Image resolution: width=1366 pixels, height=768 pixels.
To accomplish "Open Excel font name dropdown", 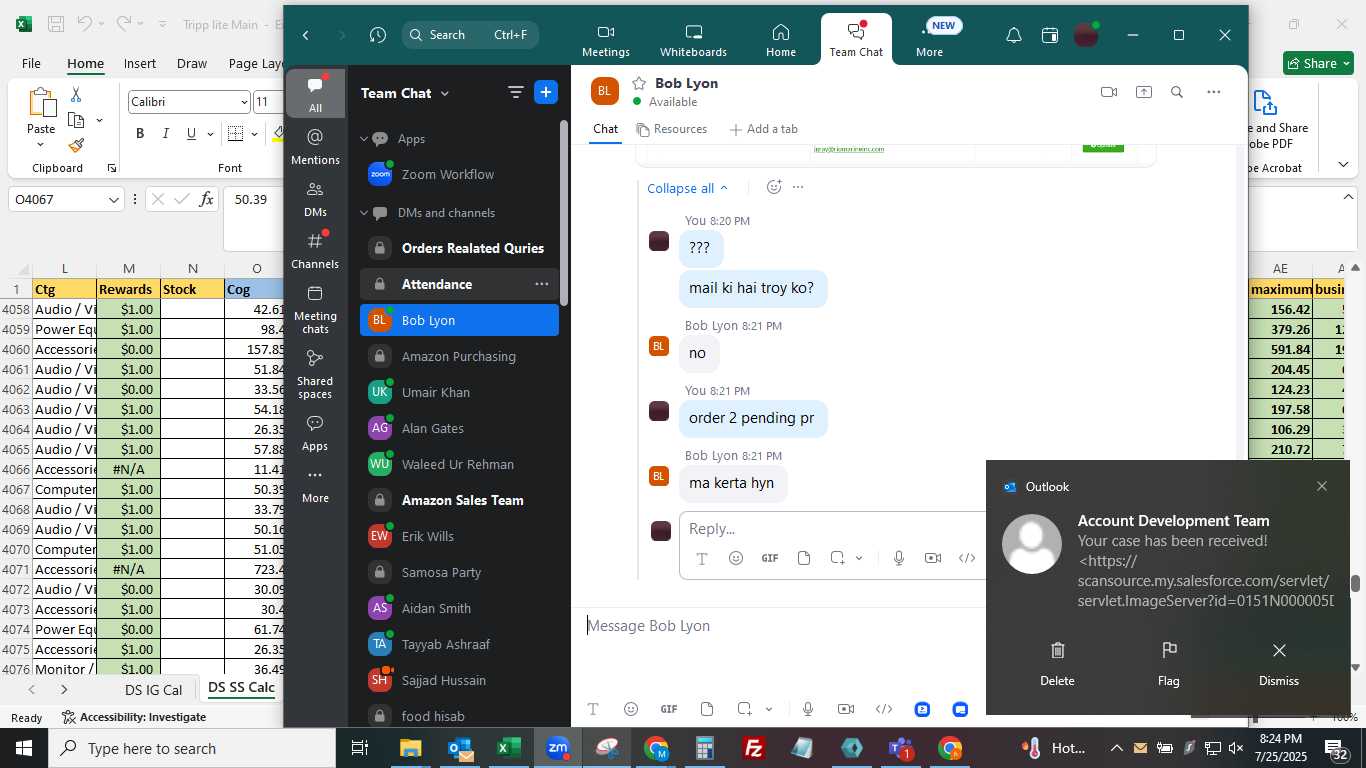I will tap(244, 102).
